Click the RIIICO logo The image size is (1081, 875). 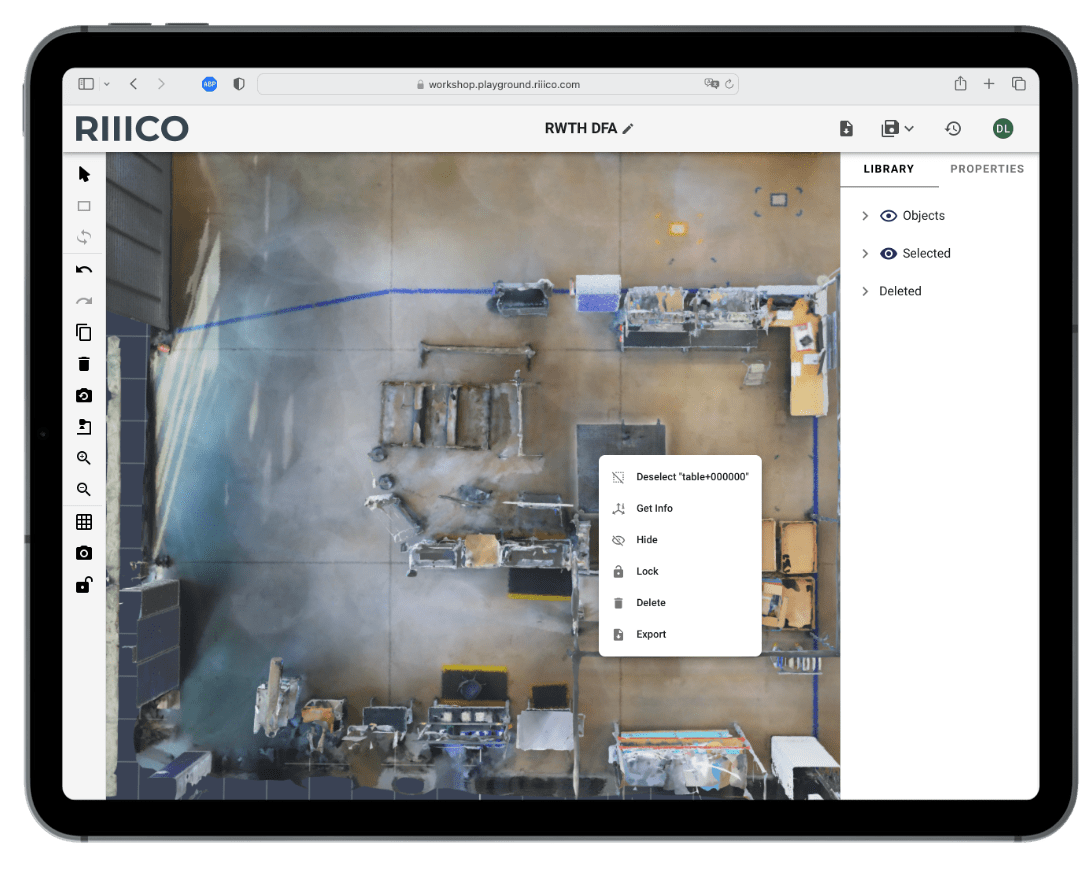[132, 129]
